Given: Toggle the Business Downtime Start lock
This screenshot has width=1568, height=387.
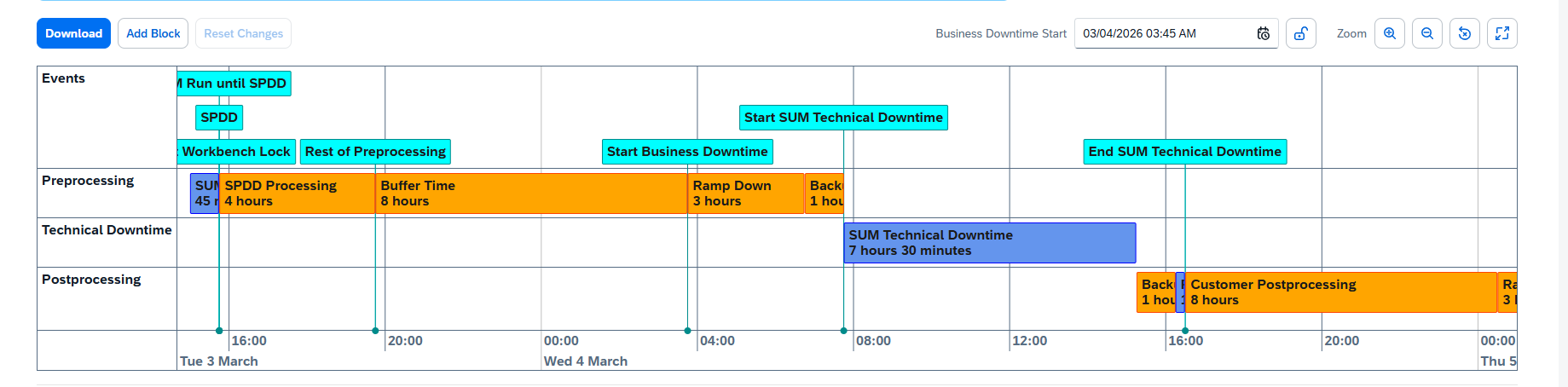Looking at the screenshot, I should point(1300,33).
